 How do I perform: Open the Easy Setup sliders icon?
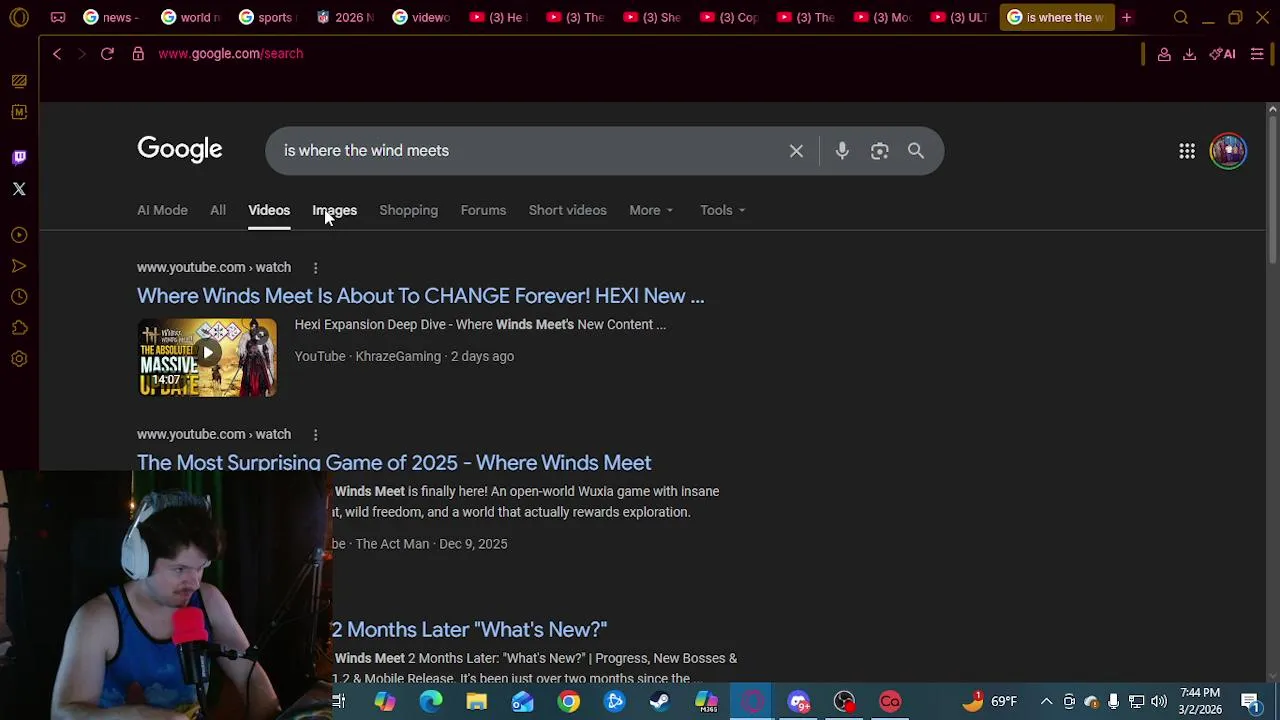tap(1257, 54)
